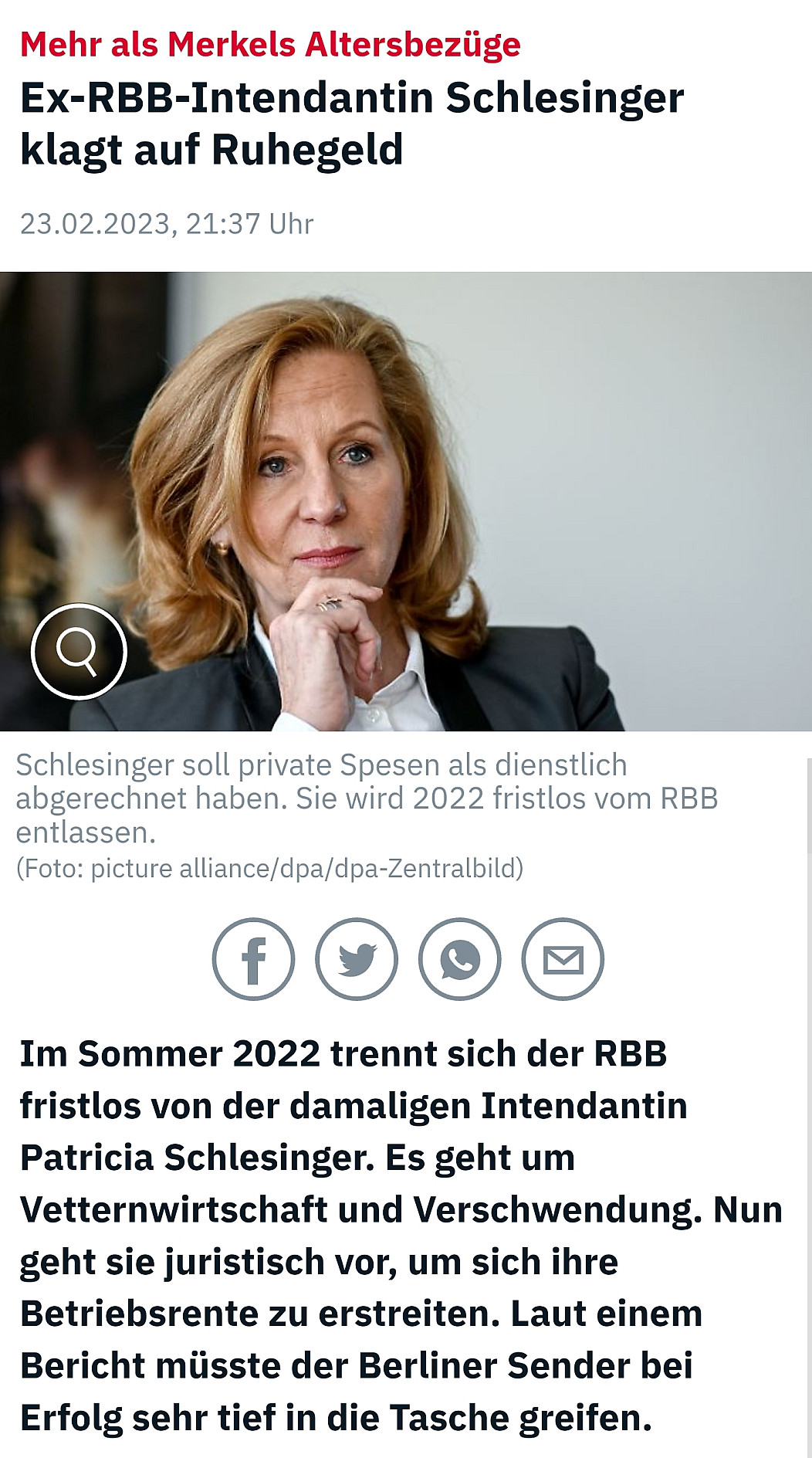Image resolution: width=812 pixels, height=1458 pixels.
Task: Click 'Berliner Sender' in the lead paragraph
Action: pos(494,1365)
